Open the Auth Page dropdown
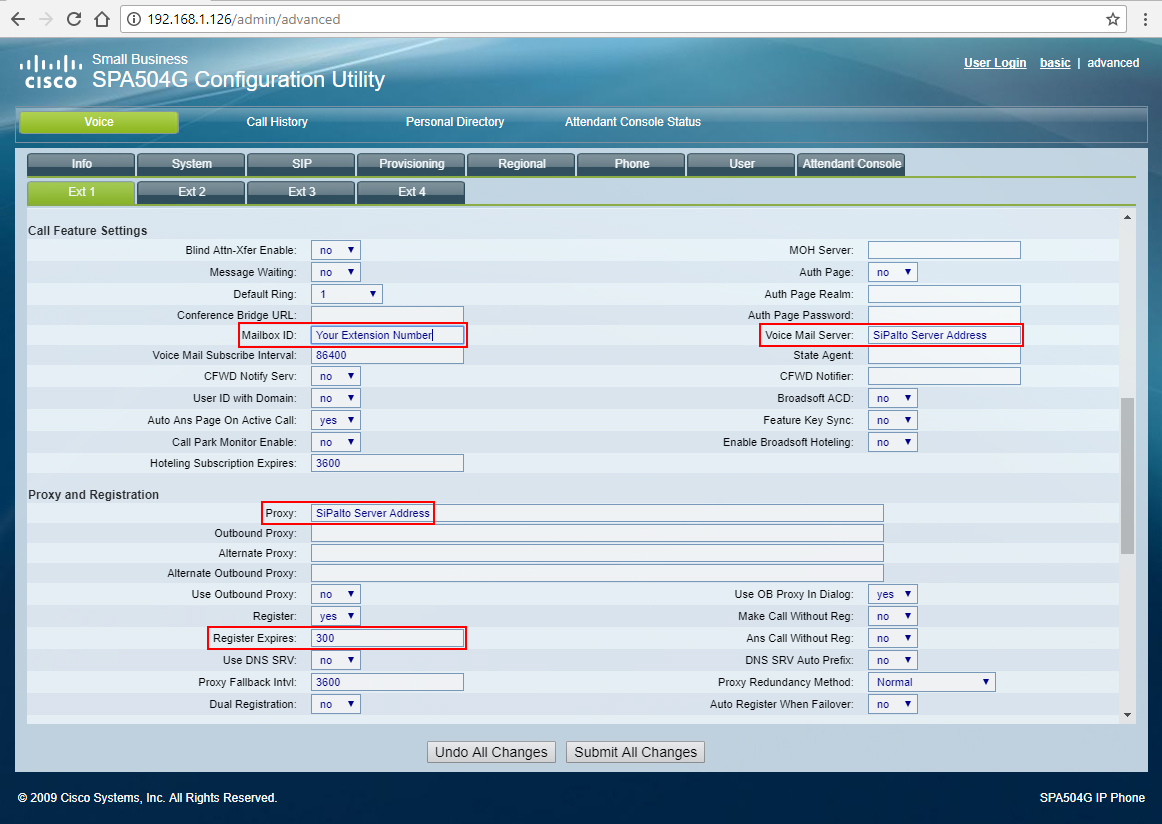 [893, 272]
